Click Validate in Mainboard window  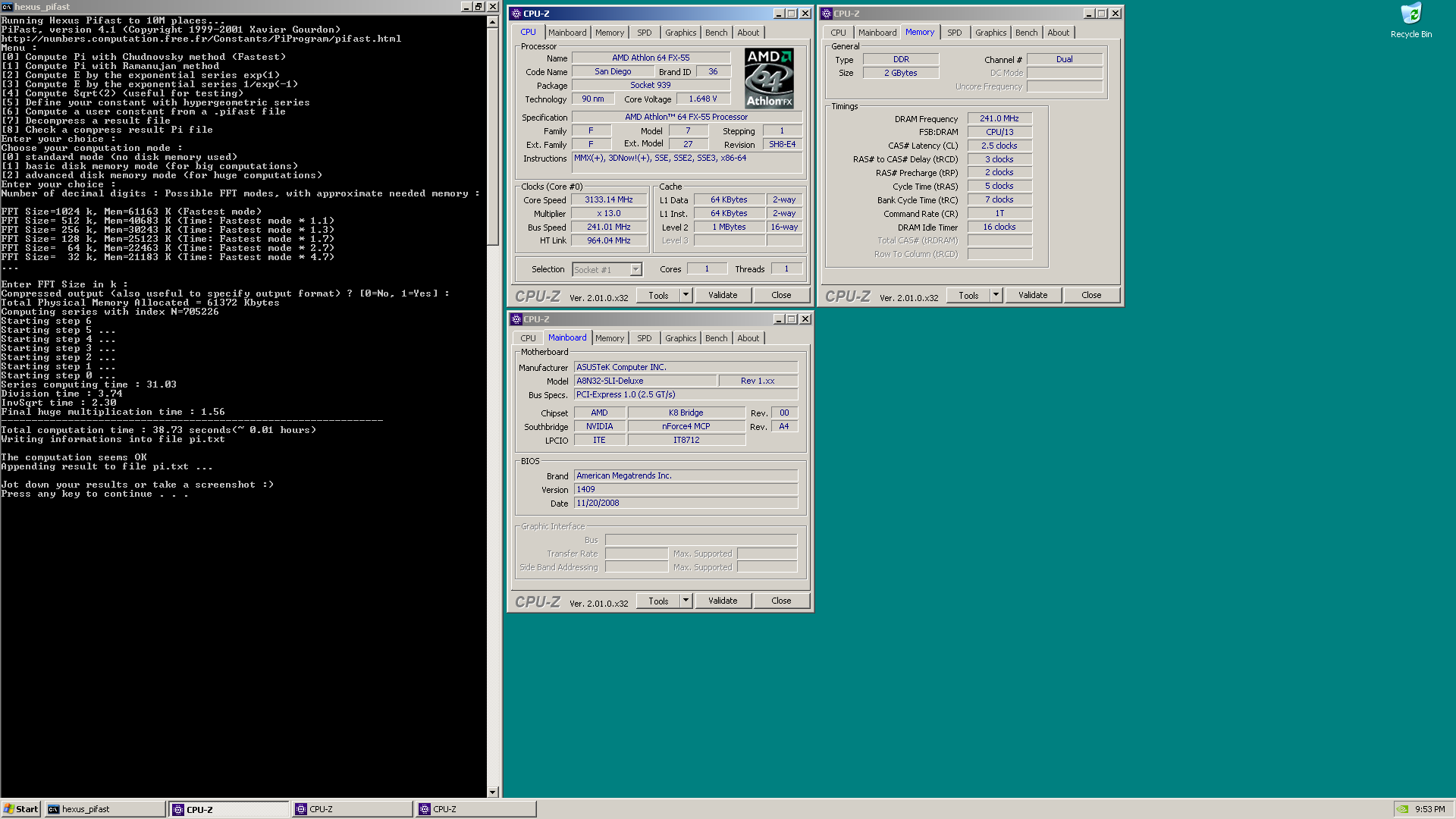pyautogui.click(x=723, y=601)
